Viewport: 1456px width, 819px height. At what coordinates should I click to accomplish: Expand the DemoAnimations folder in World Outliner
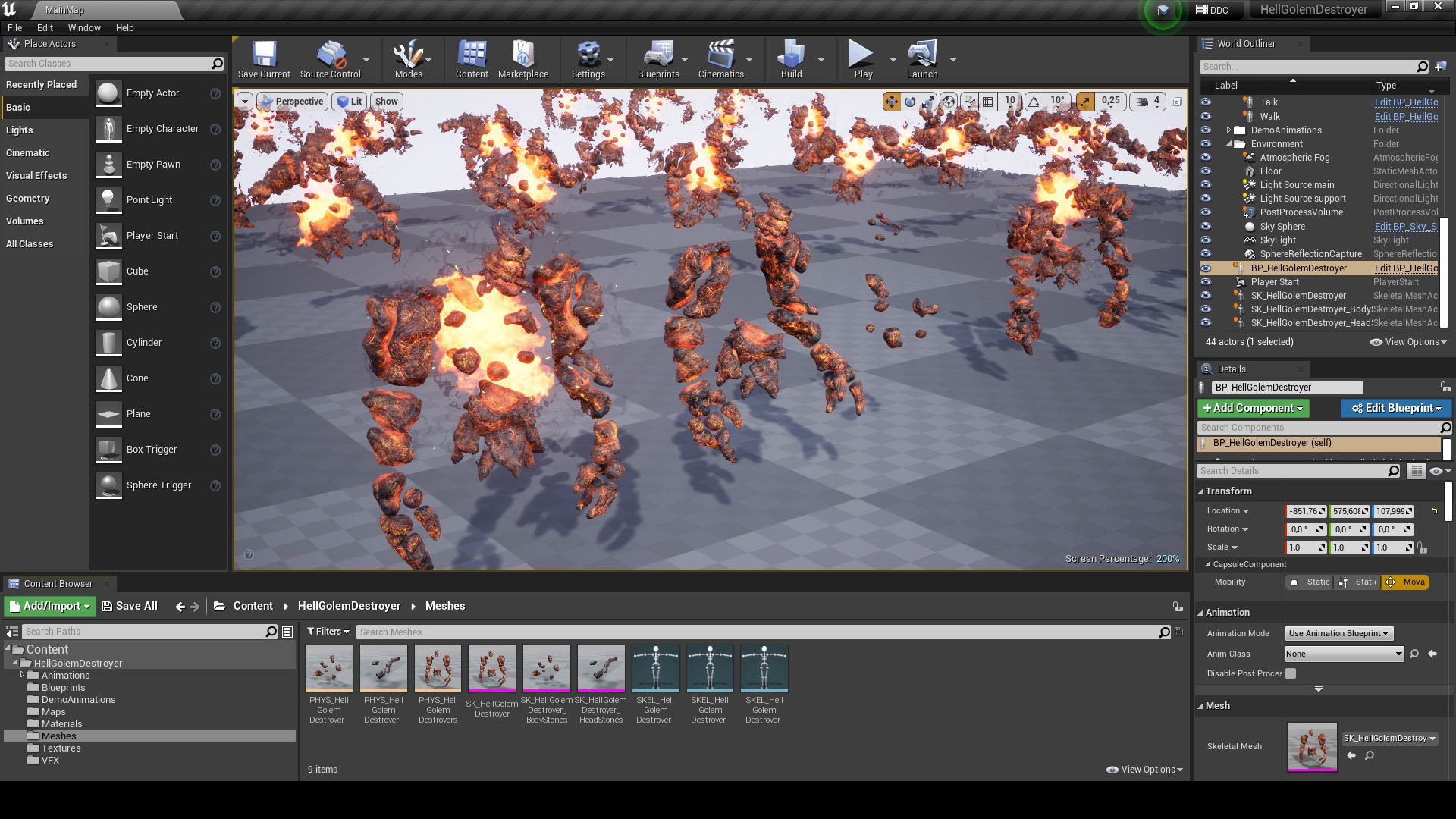[x=1228, y=130]
